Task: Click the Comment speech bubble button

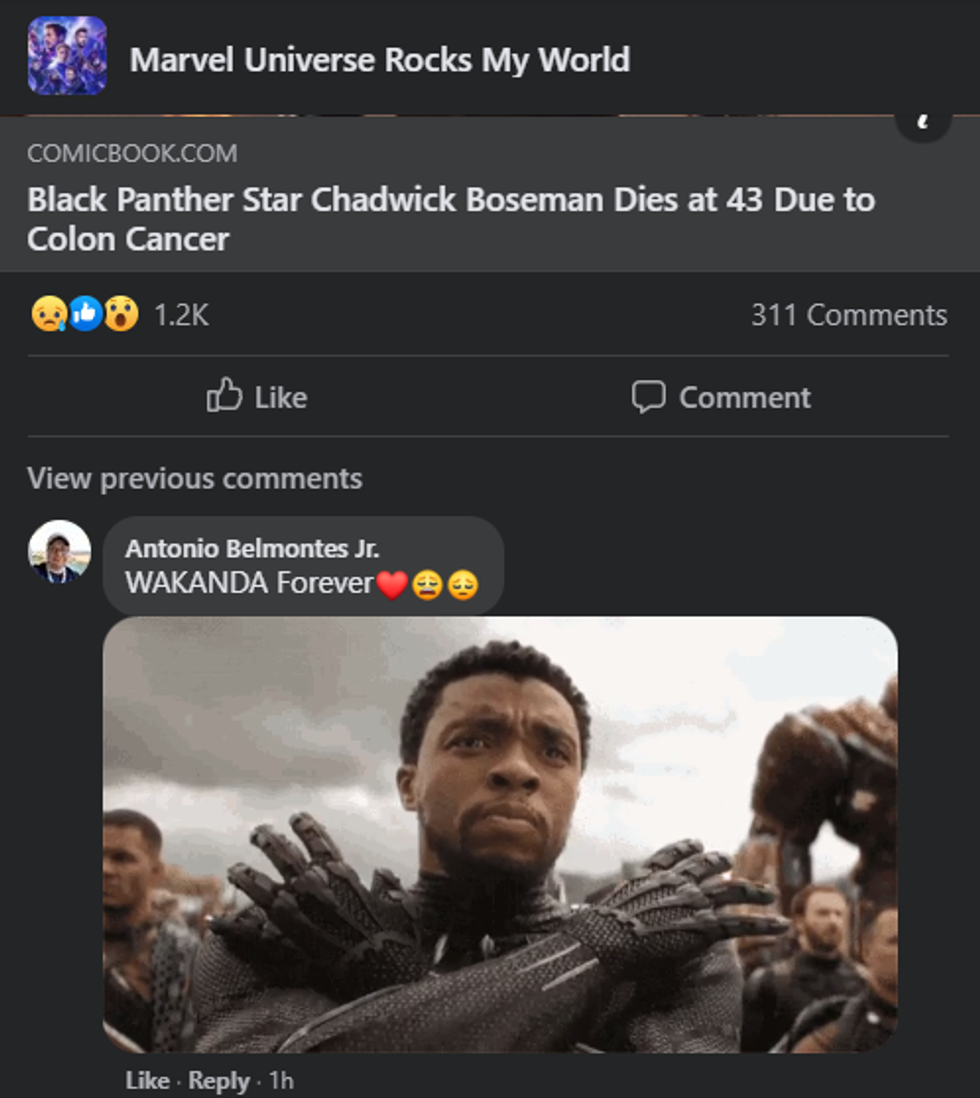Action: (x=721, y=397)
